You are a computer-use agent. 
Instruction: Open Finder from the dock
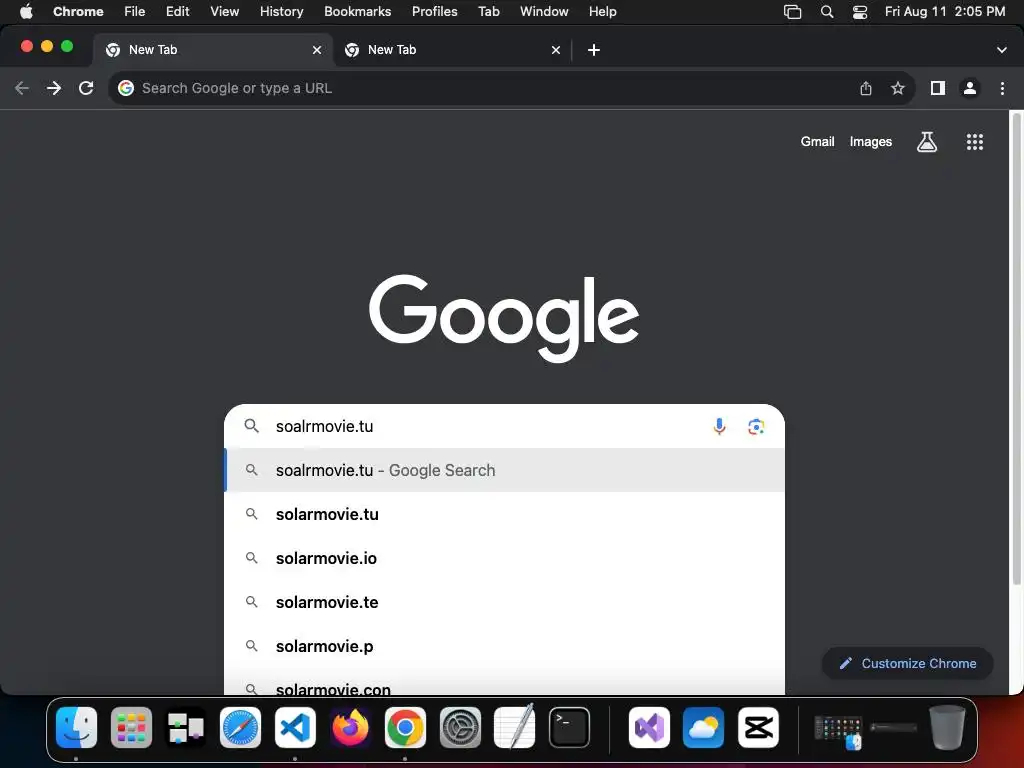pos(76,728)
